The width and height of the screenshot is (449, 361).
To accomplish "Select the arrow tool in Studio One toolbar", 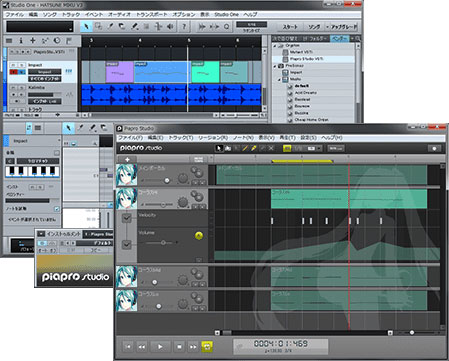I will (86, 26).
